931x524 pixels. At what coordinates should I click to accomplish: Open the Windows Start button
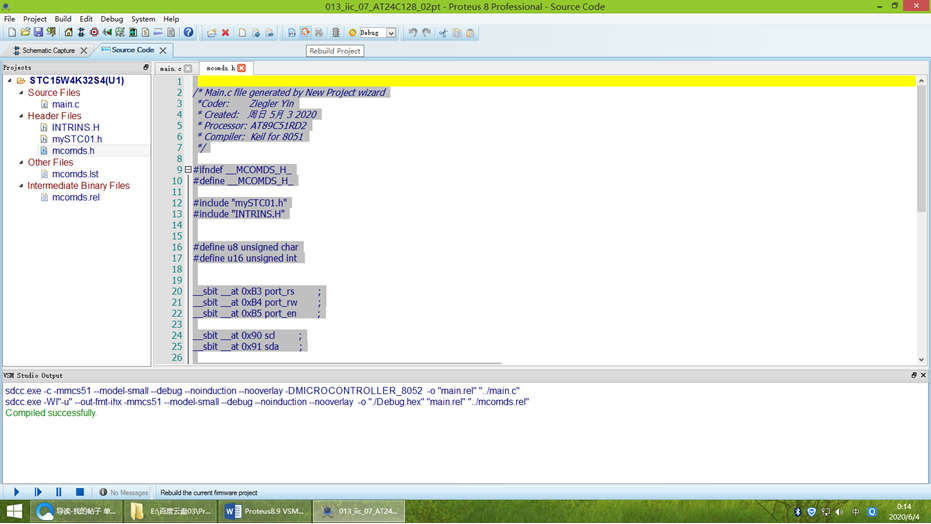tap(14, 511)
